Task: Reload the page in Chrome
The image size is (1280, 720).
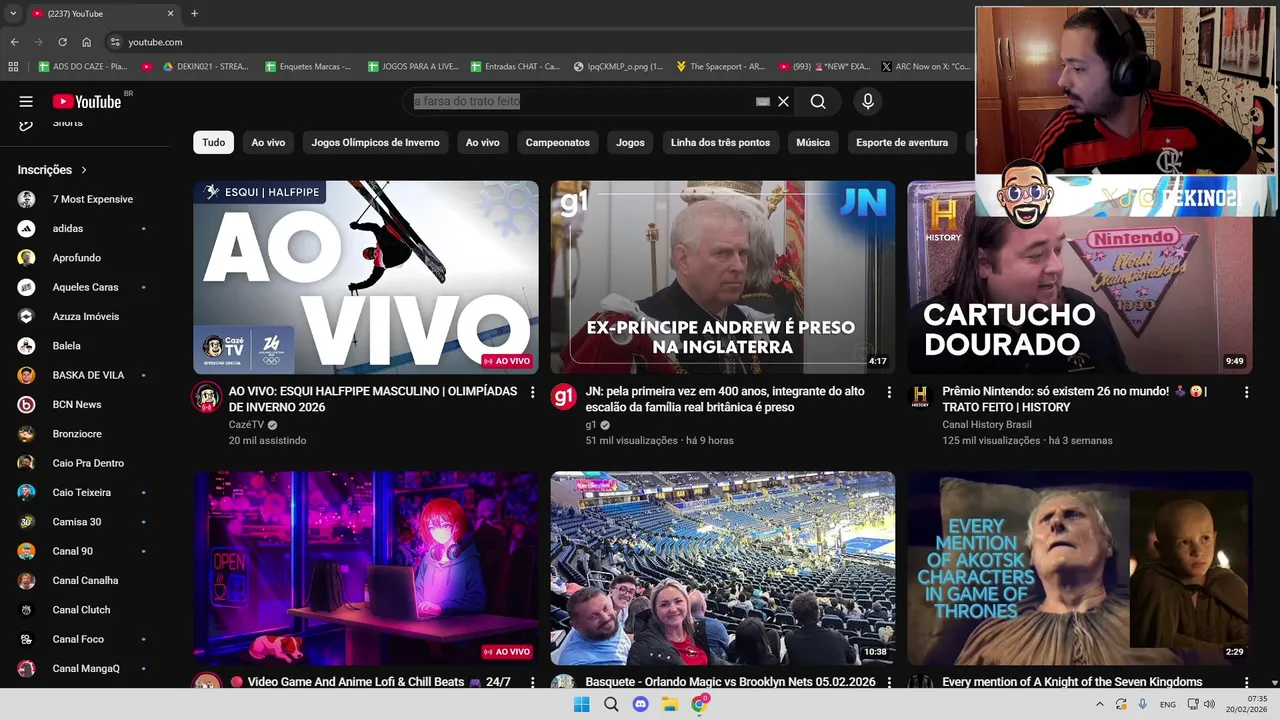Action: coord(62,42)
